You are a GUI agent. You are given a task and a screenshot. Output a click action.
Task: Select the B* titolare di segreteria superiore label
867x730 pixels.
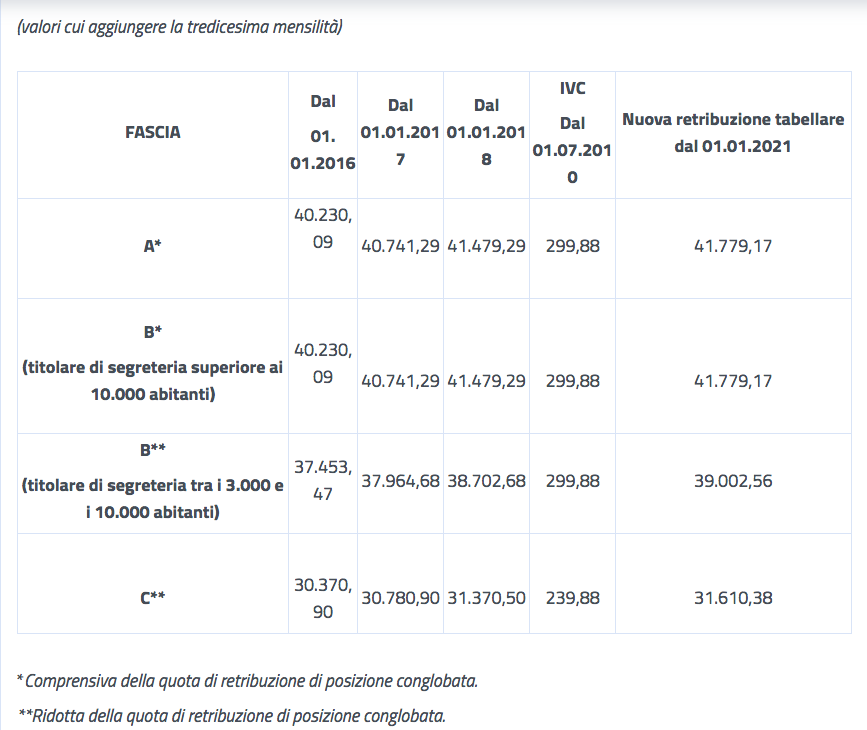click(x=153, y=367)
